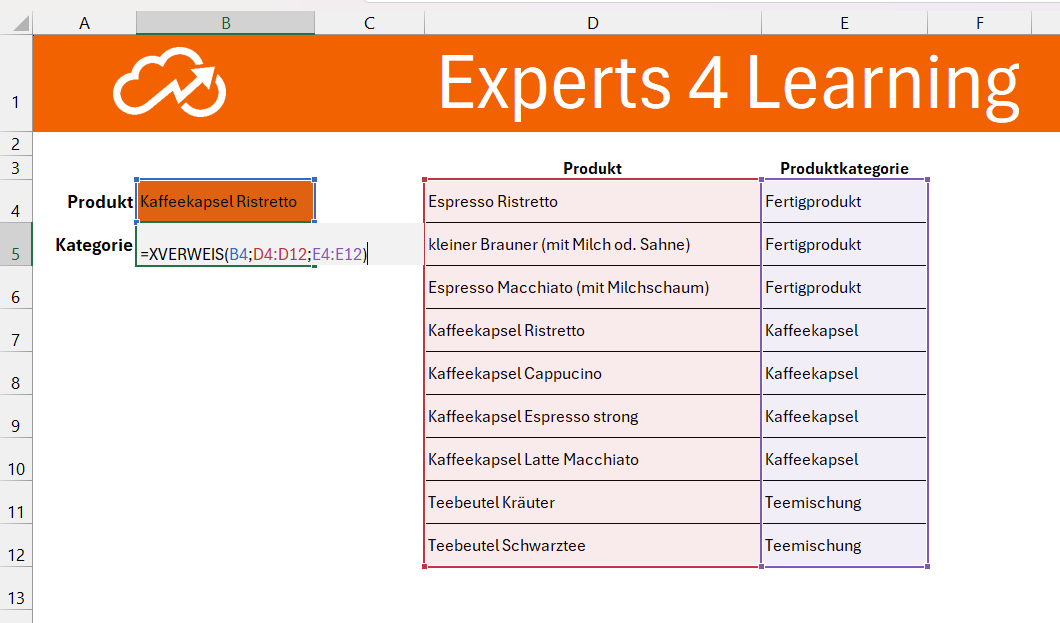
Task: Click the bold Produkt header above the table
Action: [592, 168]
